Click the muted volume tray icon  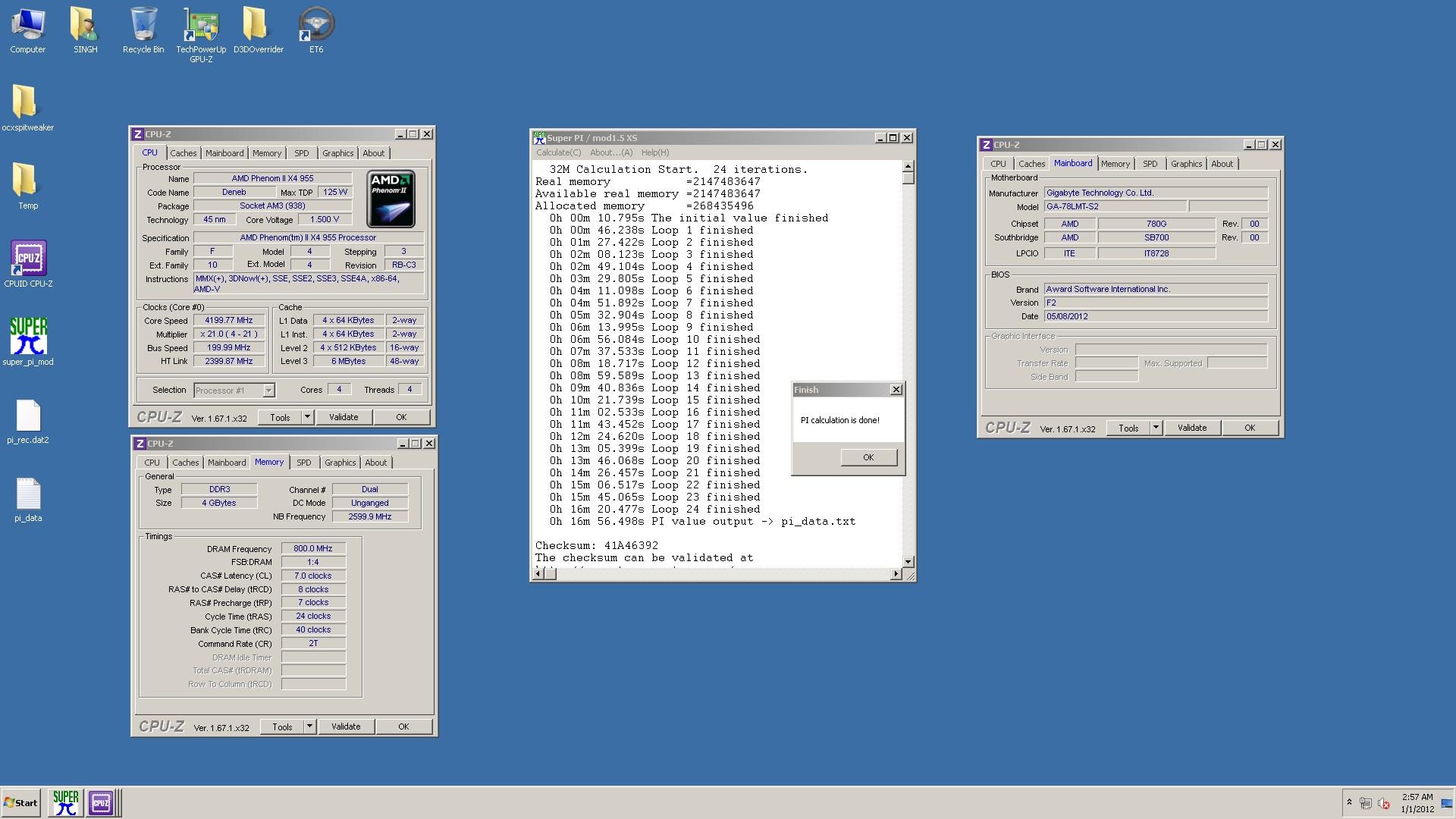[x=1384, y=803]
